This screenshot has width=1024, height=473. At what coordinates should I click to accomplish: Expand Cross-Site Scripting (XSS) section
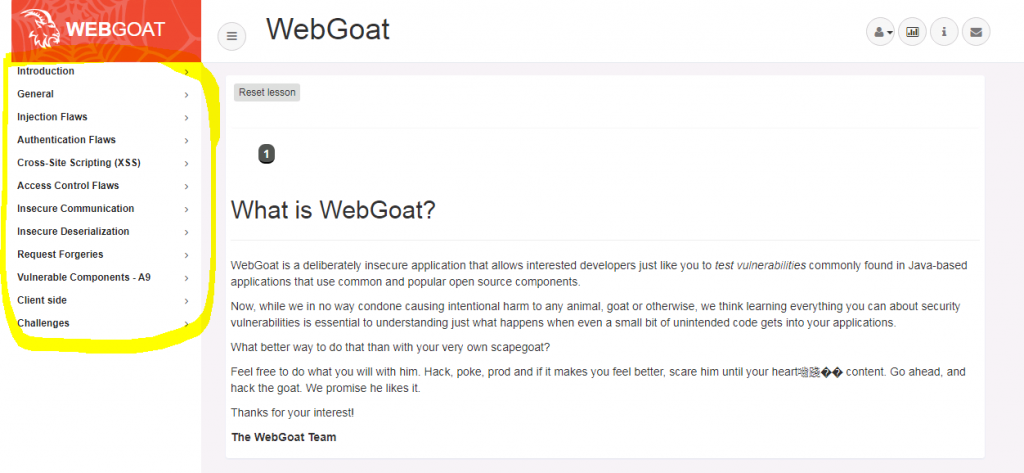tap(80, 163)
